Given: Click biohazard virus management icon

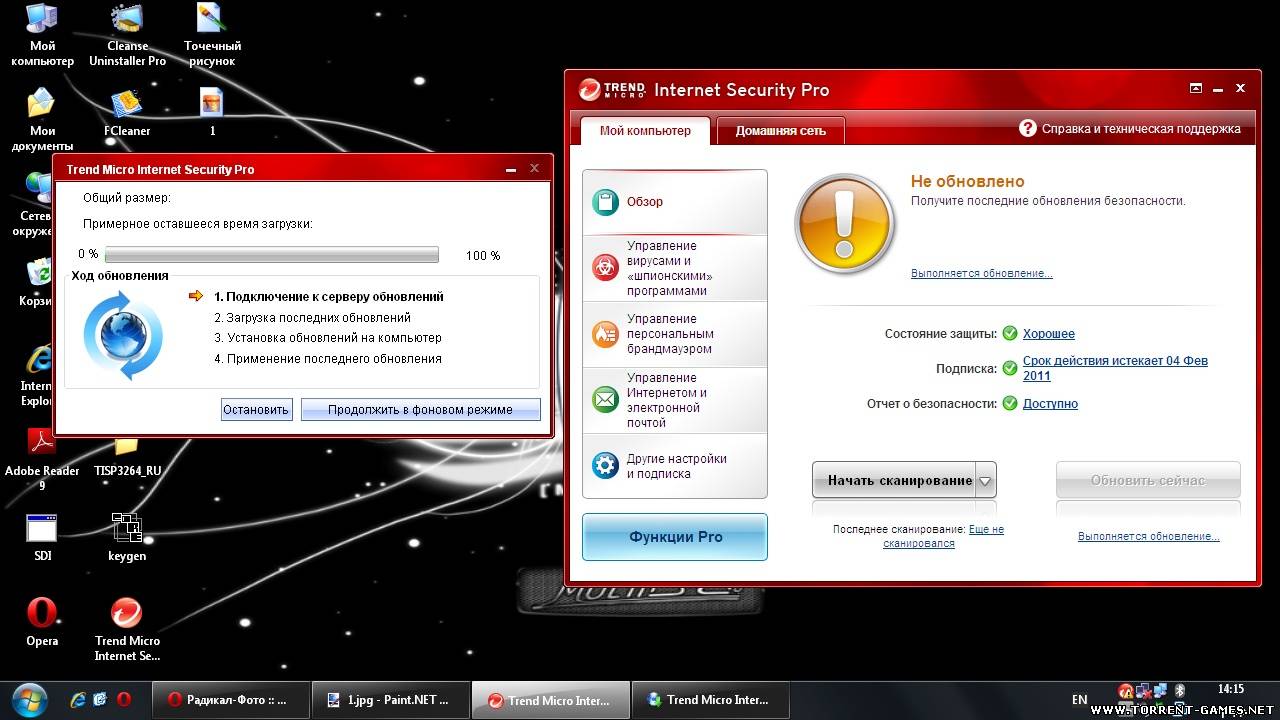Looking at the screenshot, I should click(x=605, y=267).
